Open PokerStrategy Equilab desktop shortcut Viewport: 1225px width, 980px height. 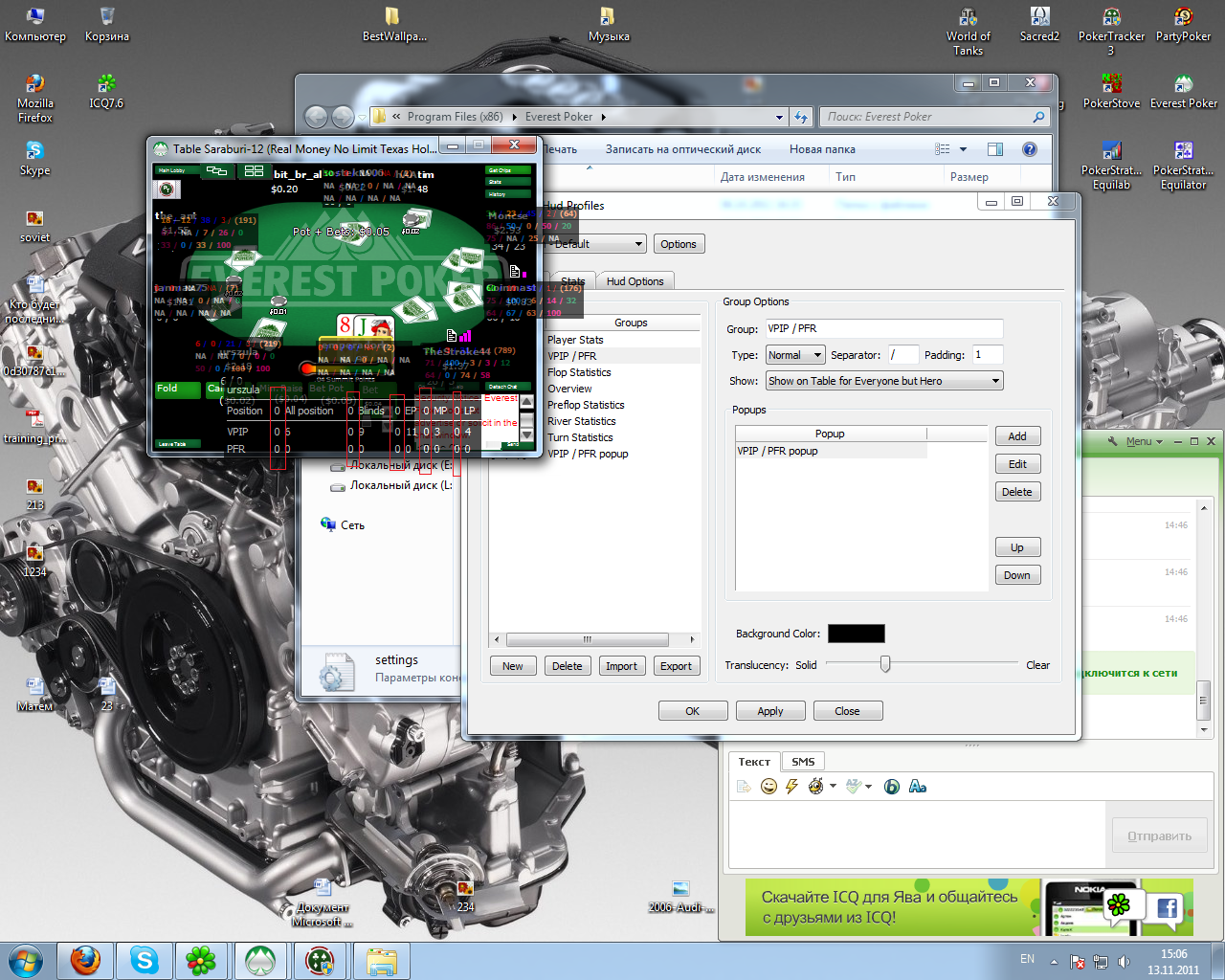point(1111,165)
